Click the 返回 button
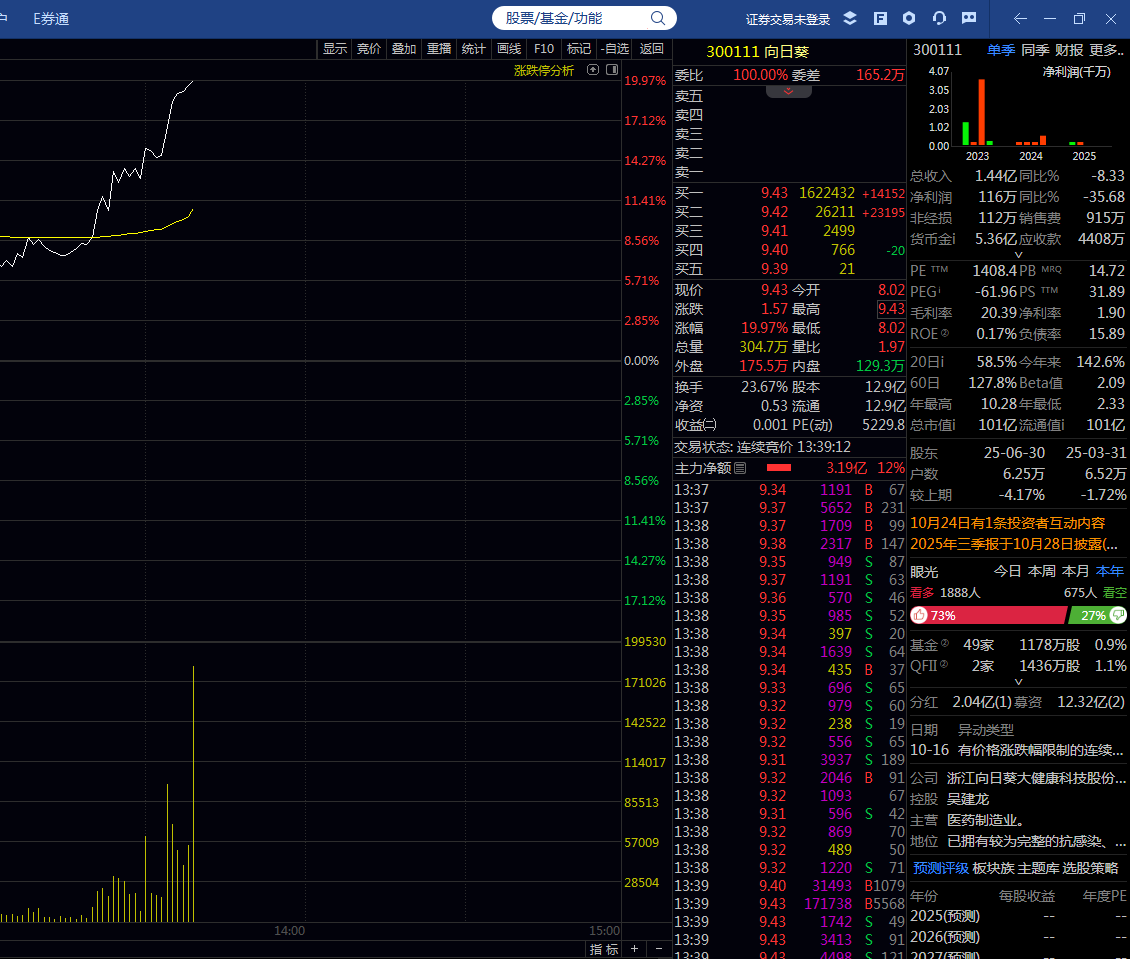This screenshot has width=1130, height=959. (651, 48)
